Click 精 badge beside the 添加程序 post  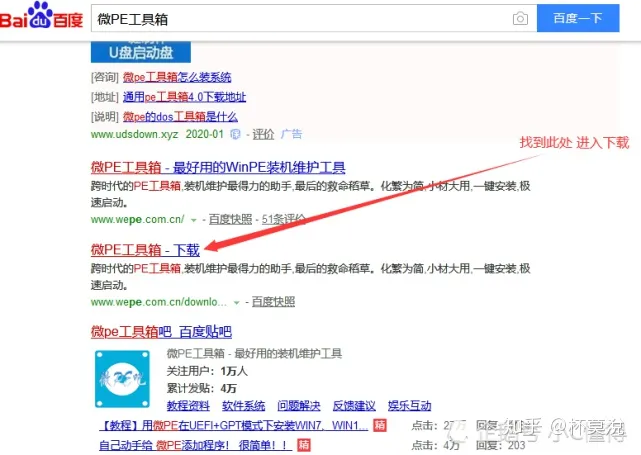coord(304,445)
